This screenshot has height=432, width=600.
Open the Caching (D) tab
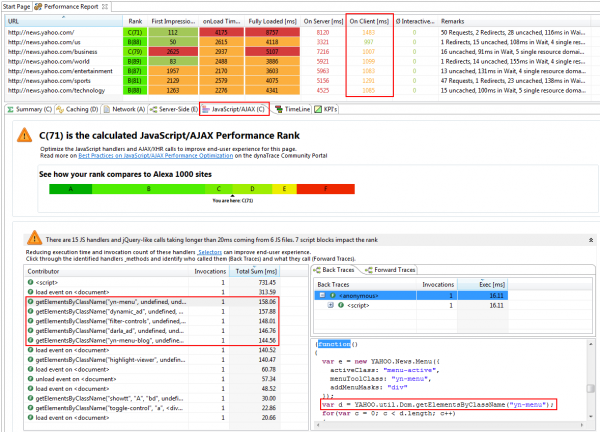pyautogui.click(x=77, y=109)
